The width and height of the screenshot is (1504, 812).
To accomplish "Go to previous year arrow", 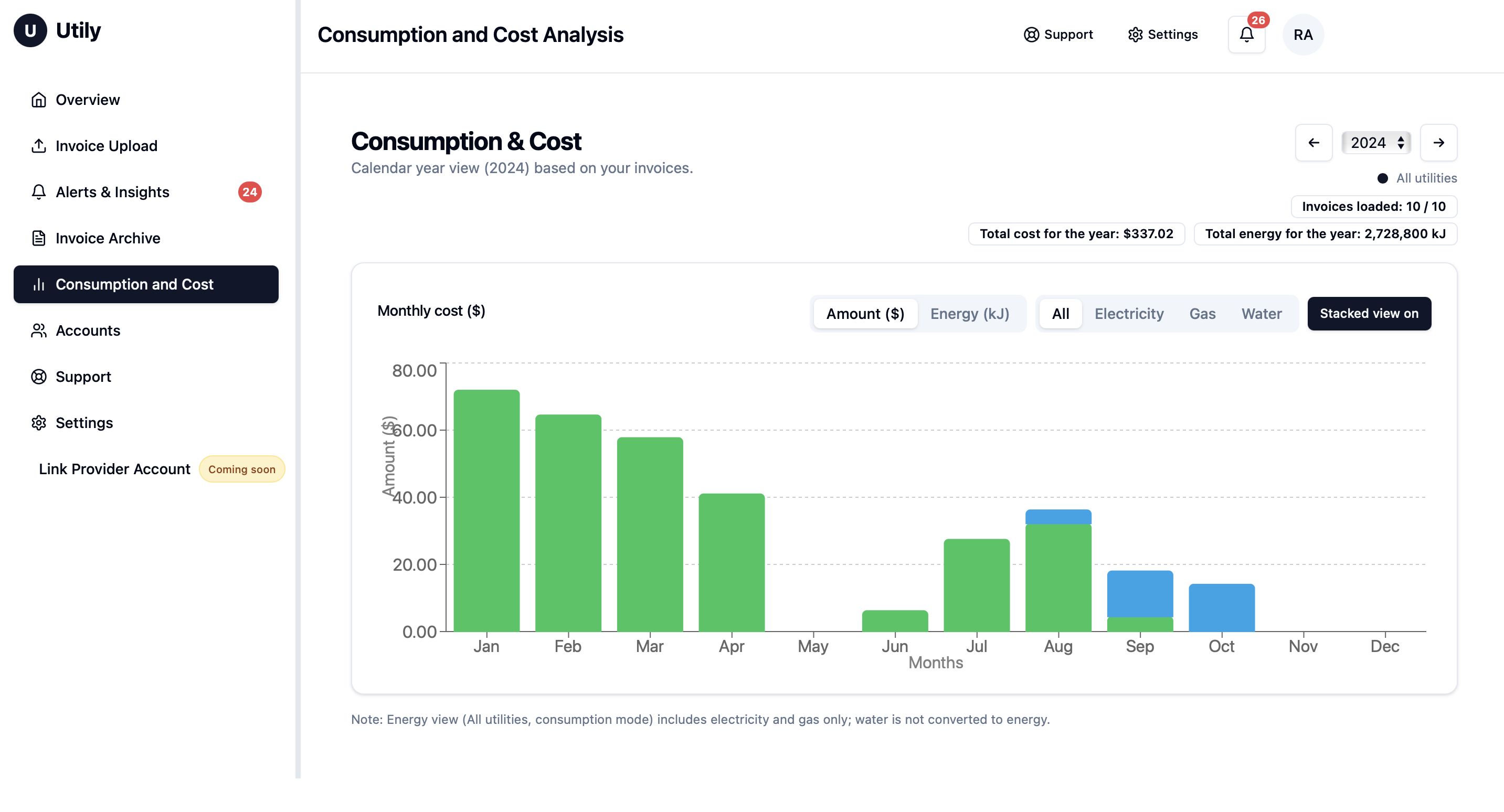I will point(1313,143).
